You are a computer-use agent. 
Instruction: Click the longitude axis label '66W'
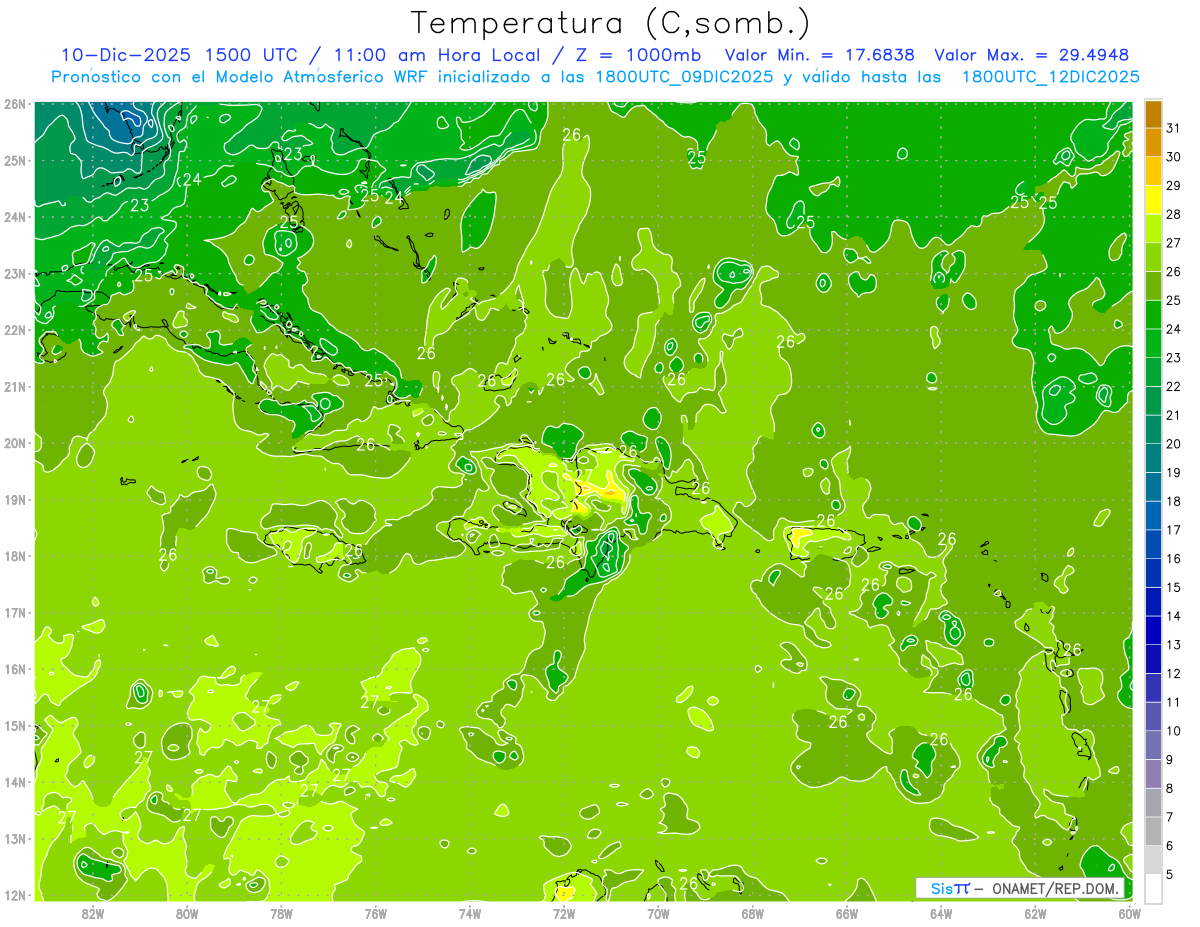(847, 913)
